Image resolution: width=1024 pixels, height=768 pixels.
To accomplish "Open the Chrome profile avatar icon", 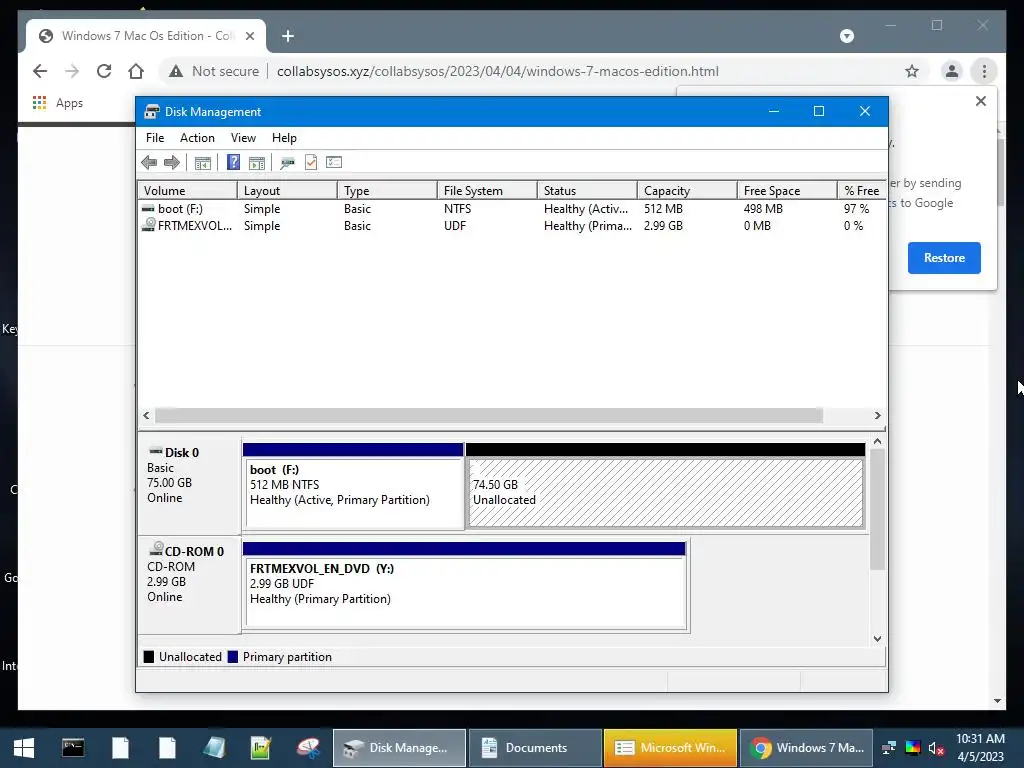I will (952, 71).
